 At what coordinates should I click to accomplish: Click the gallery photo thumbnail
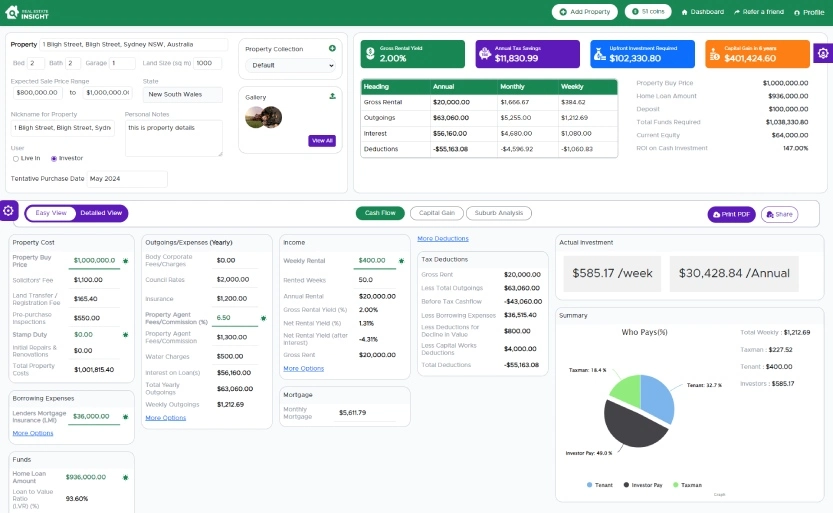264,117
